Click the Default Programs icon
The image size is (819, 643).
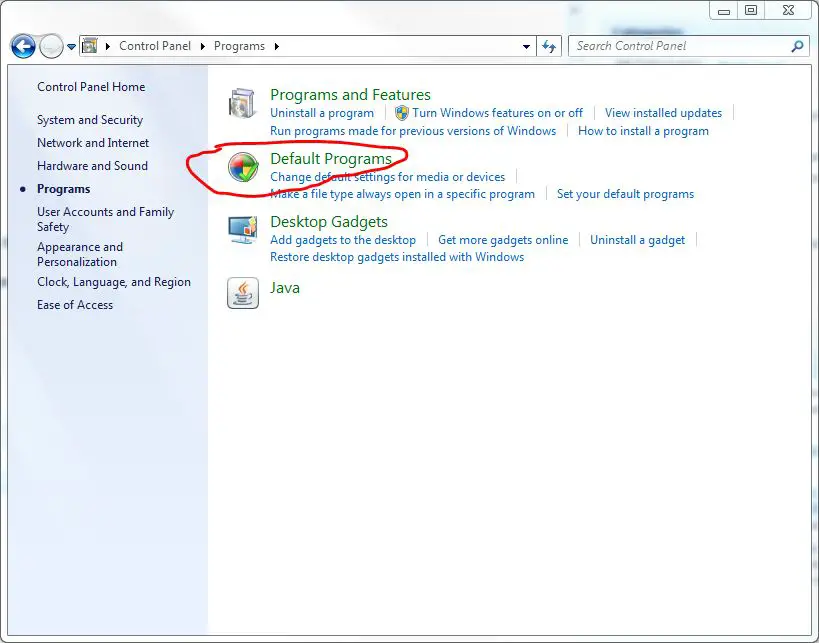click(243, 167)
